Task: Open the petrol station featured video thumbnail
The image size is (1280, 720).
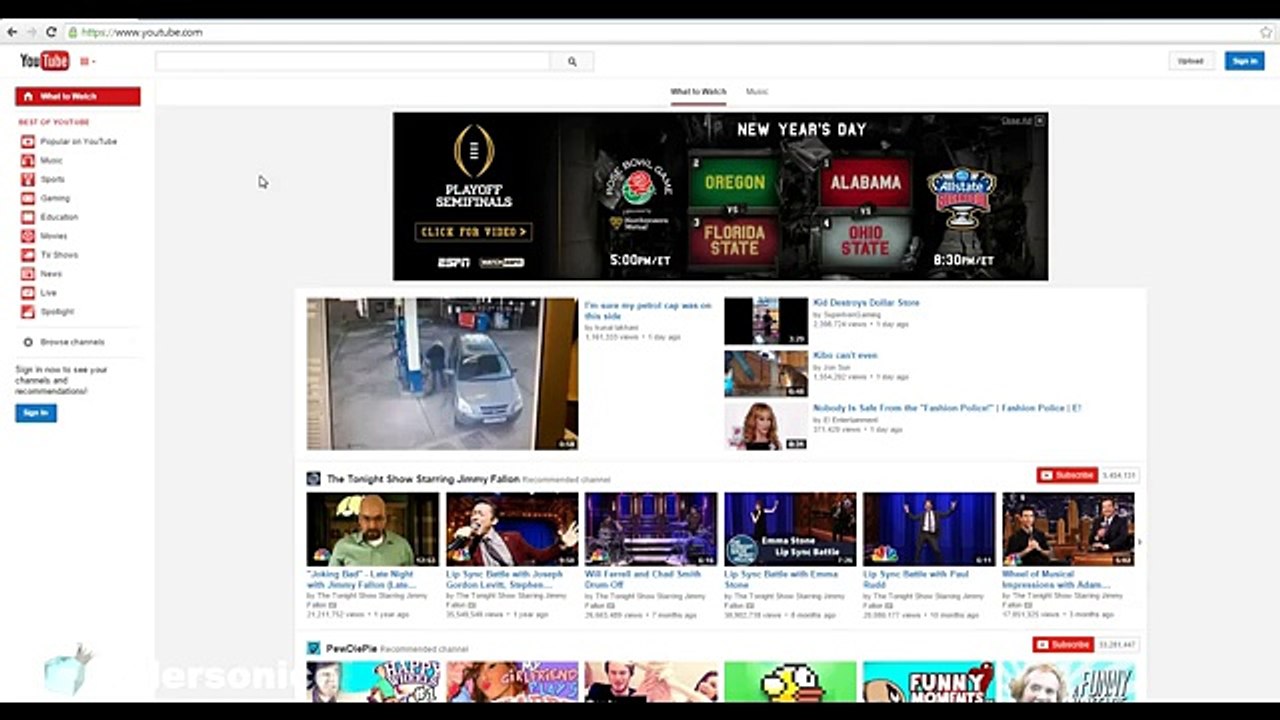Action: 442,374
